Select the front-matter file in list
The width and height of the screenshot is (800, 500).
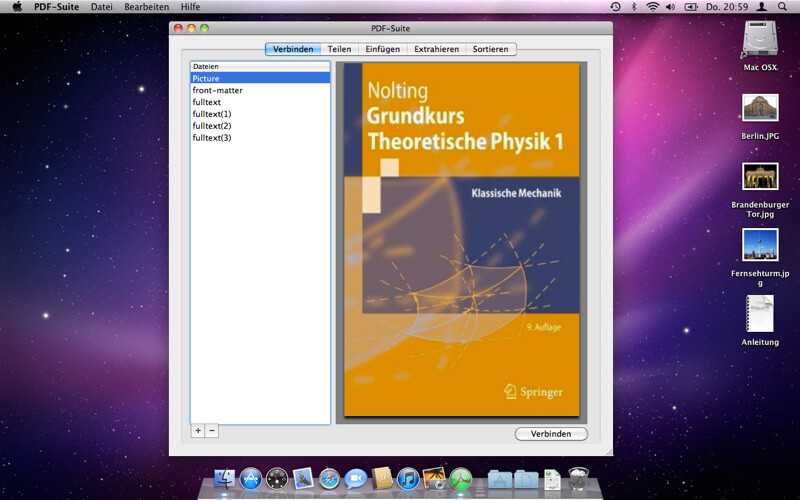point(260,90)
